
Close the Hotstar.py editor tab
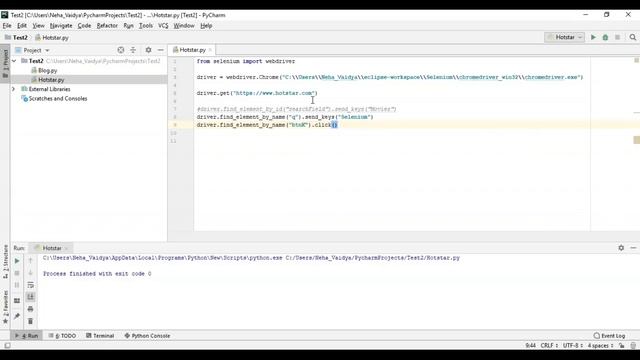[x=210, y=50]
